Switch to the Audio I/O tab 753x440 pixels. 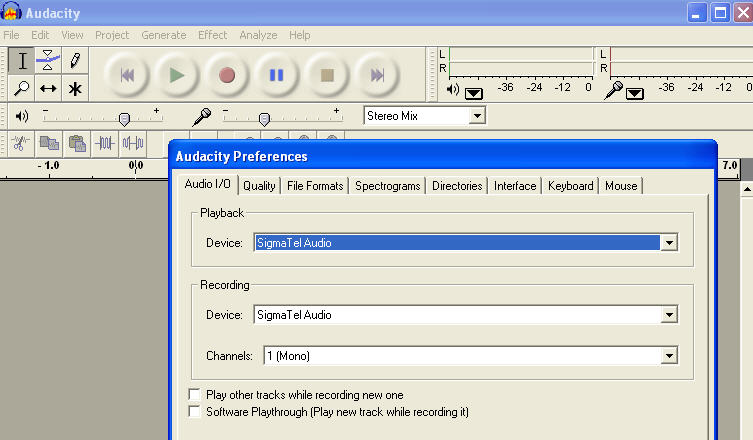coord(207,184)
